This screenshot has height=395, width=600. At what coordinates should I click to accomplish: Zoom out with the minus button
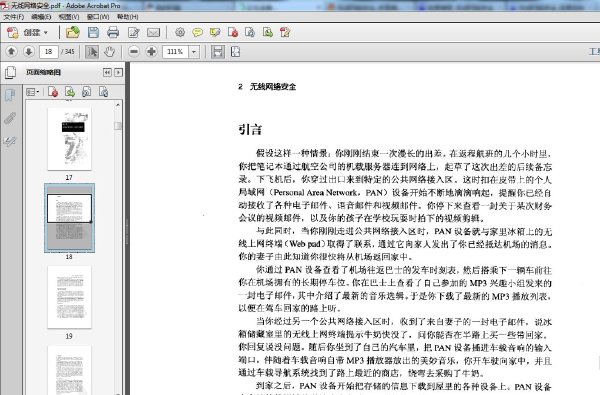134,51
